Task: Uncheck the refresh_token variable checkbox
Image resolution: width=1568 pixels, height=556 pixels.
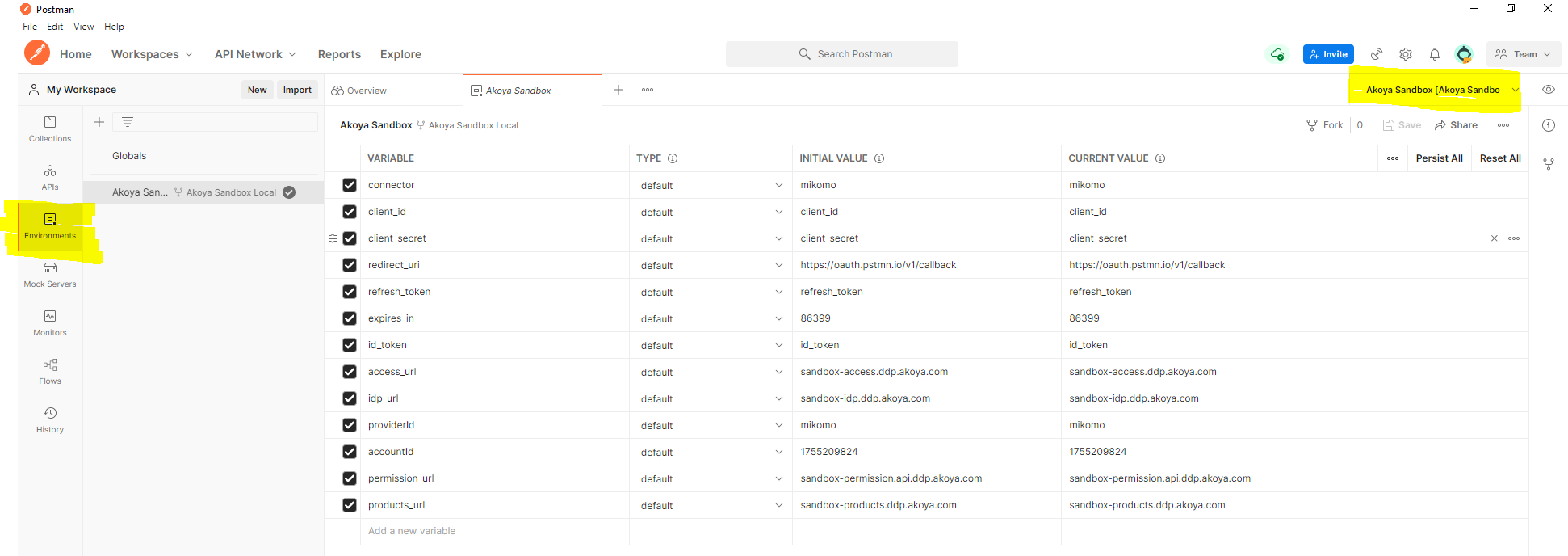Action: [350, 292]
